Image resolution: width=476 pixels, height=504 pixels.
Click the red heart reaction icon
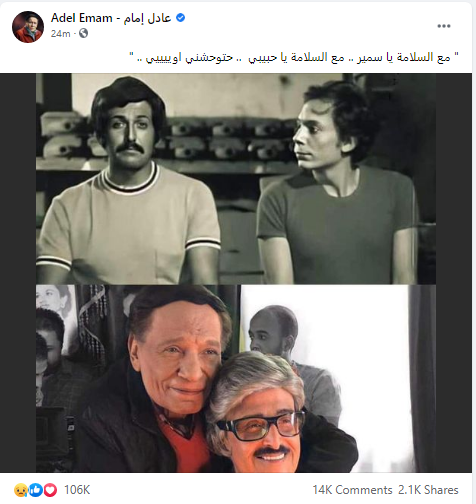(x=50, y=490)
